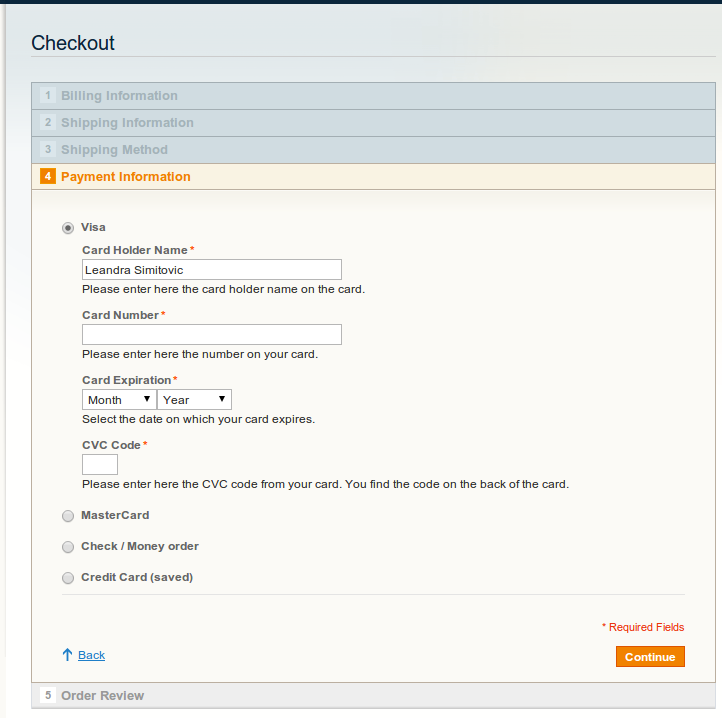The height and width of the screenshot is (718, 722).
Task: Click the step 1 number badge
Action: point(48,95)
